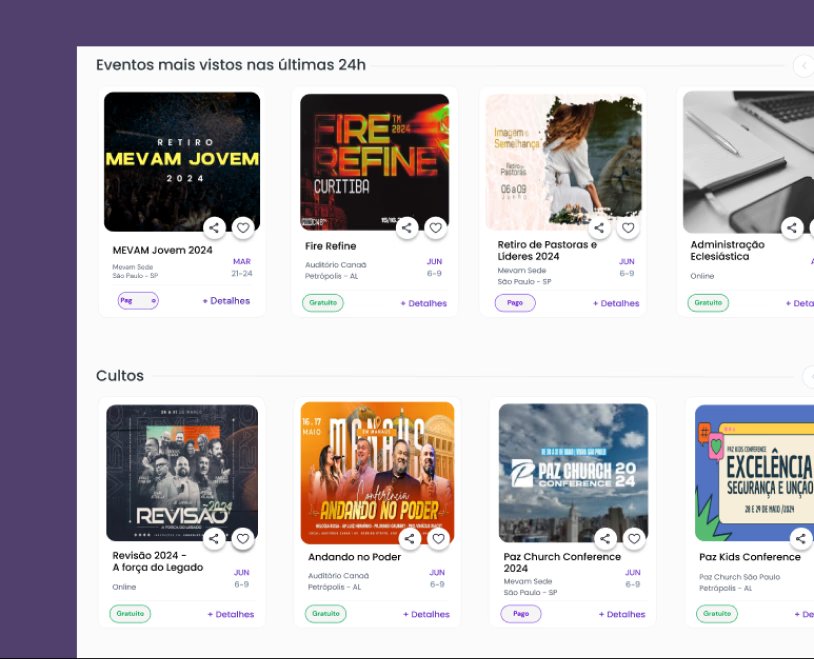Viewport: 814px width, 659px height.
Task: Open the Administração Eclesiástica notebook image
Action: coord(748,162)
